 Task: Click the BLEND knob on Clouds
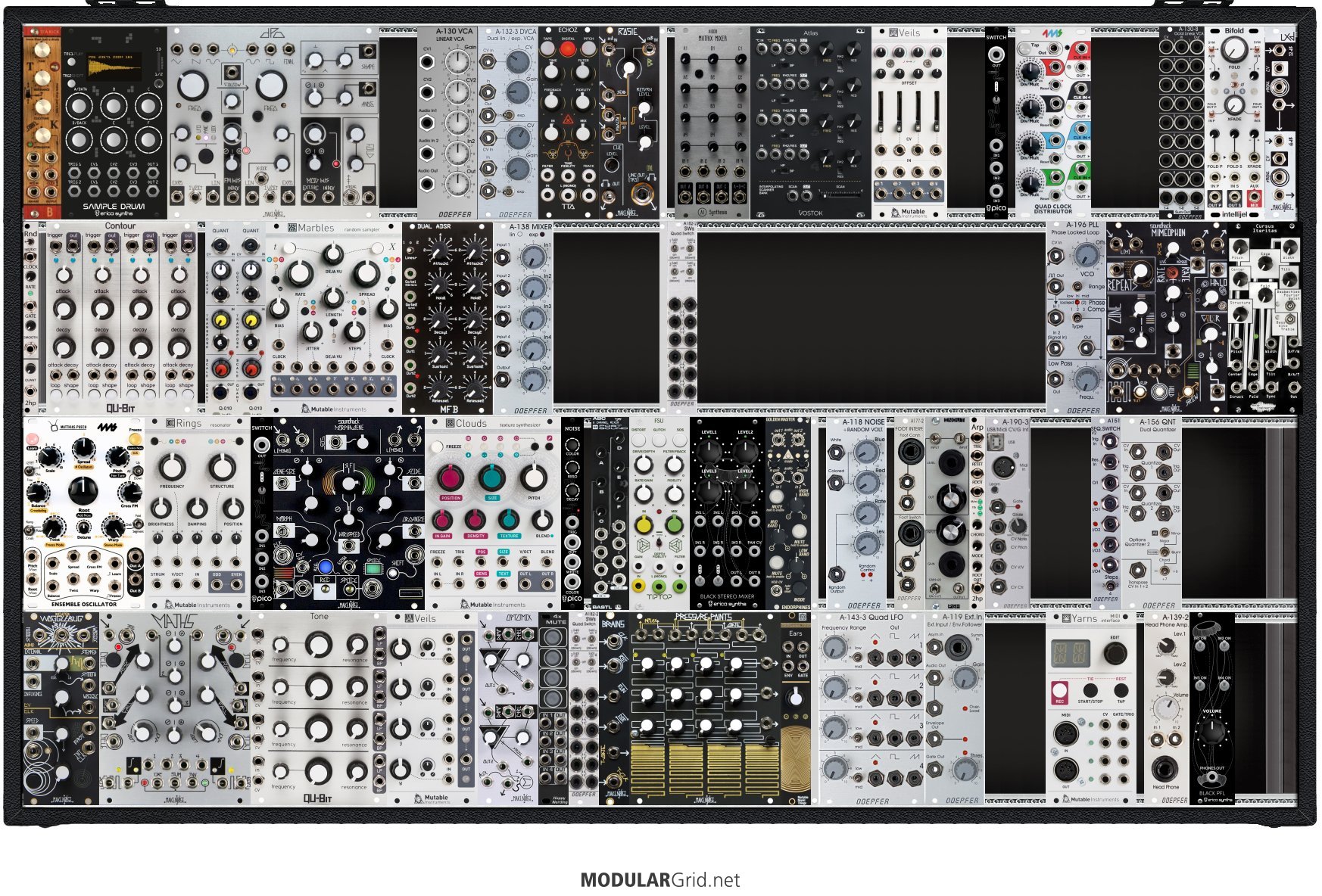point(542,521)
